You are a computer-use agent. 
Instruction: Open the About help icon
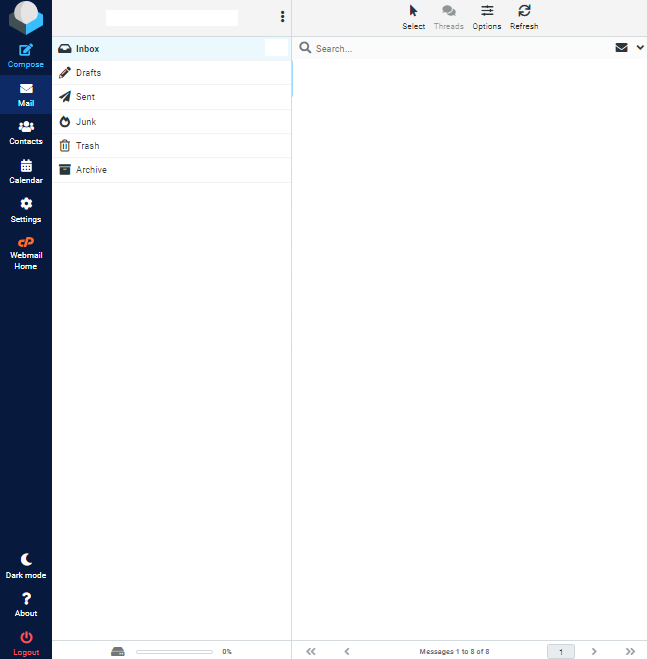[x=26, y=599]
